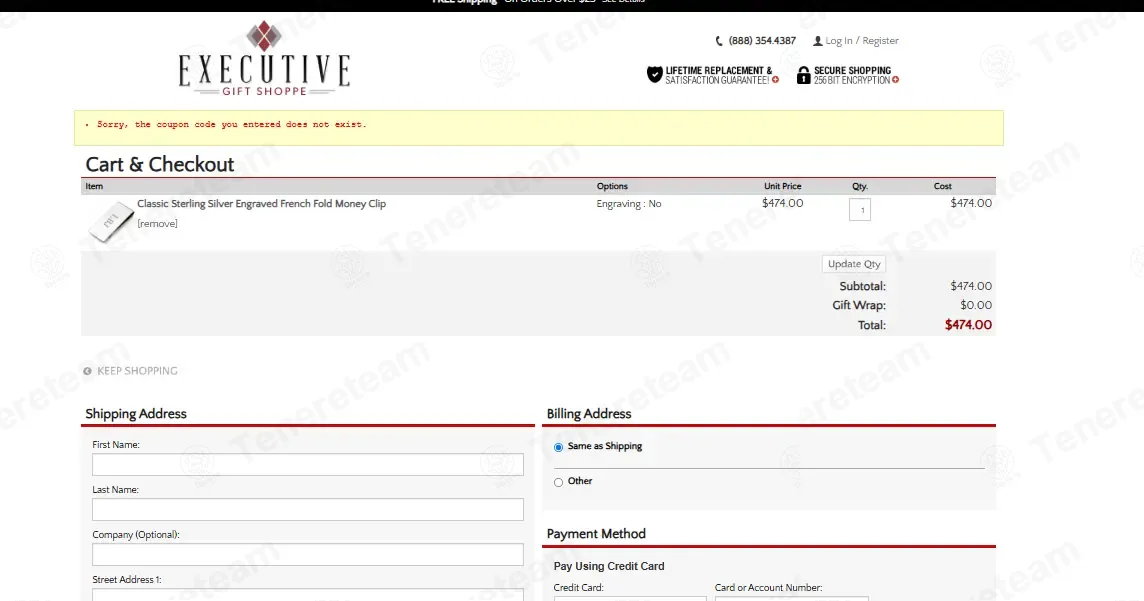Open the Classic Sterling Silver Money Clip product link

261,204
